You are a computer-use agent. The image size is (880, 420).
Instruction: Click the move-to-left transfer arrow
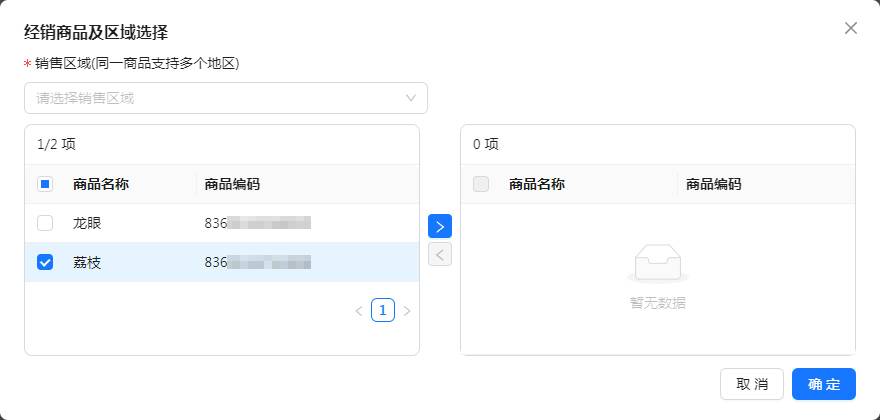pyautogui.click(x=440, y=254)
